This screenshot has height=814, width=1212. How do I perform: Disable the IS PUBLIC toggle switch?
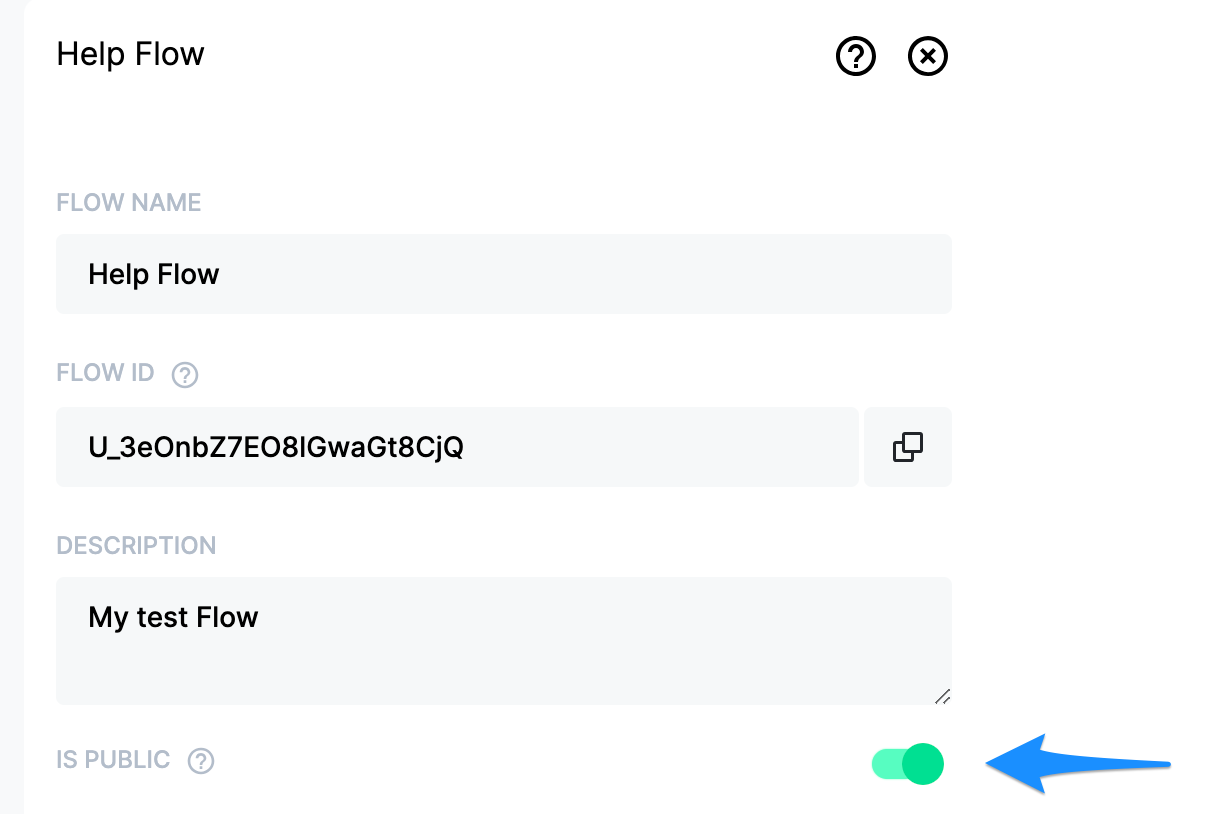[x=908, y=764]
